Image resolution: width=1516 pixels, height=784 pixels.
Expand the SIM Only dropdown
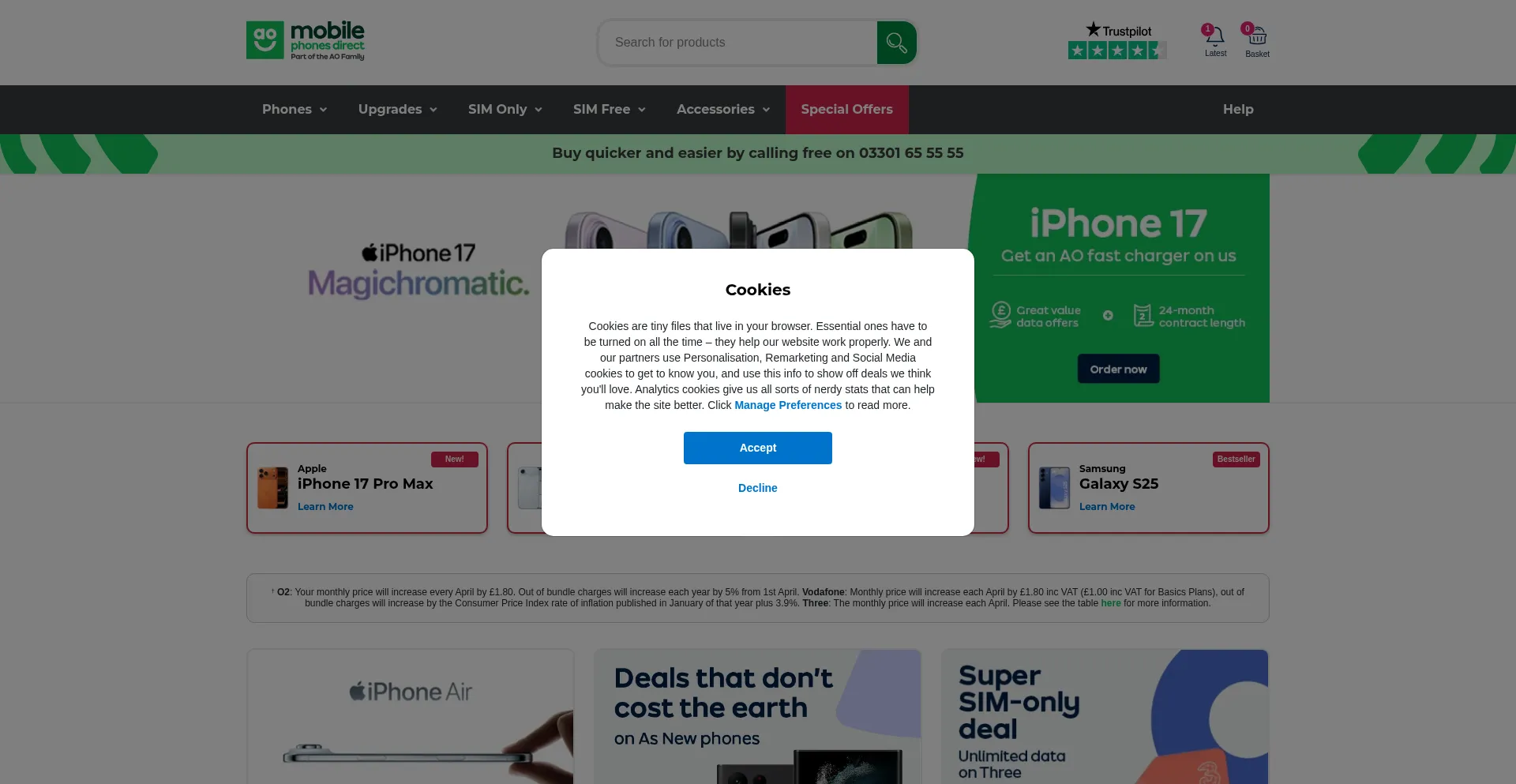pyautogui.click(x=505, y=110)
